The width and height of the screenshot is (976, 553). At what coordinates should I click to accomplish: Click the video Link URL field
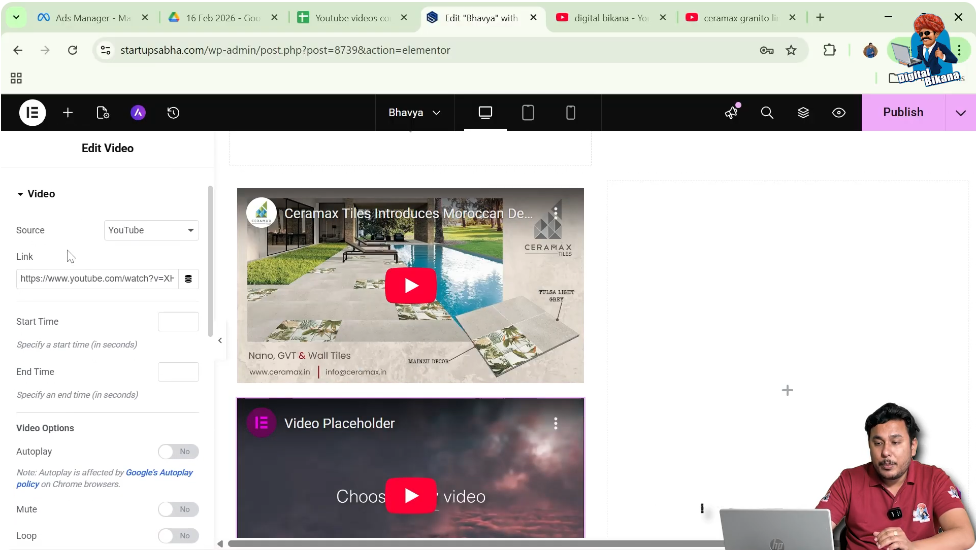pos(97,278)
